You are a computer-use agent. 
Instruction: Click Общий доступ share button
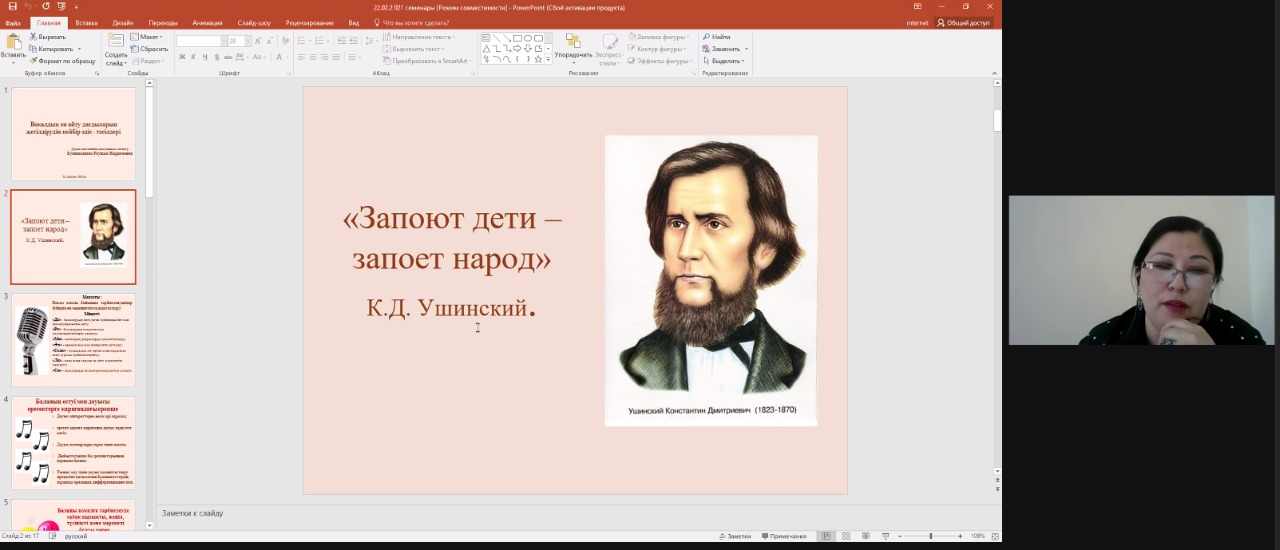point(963,22)
